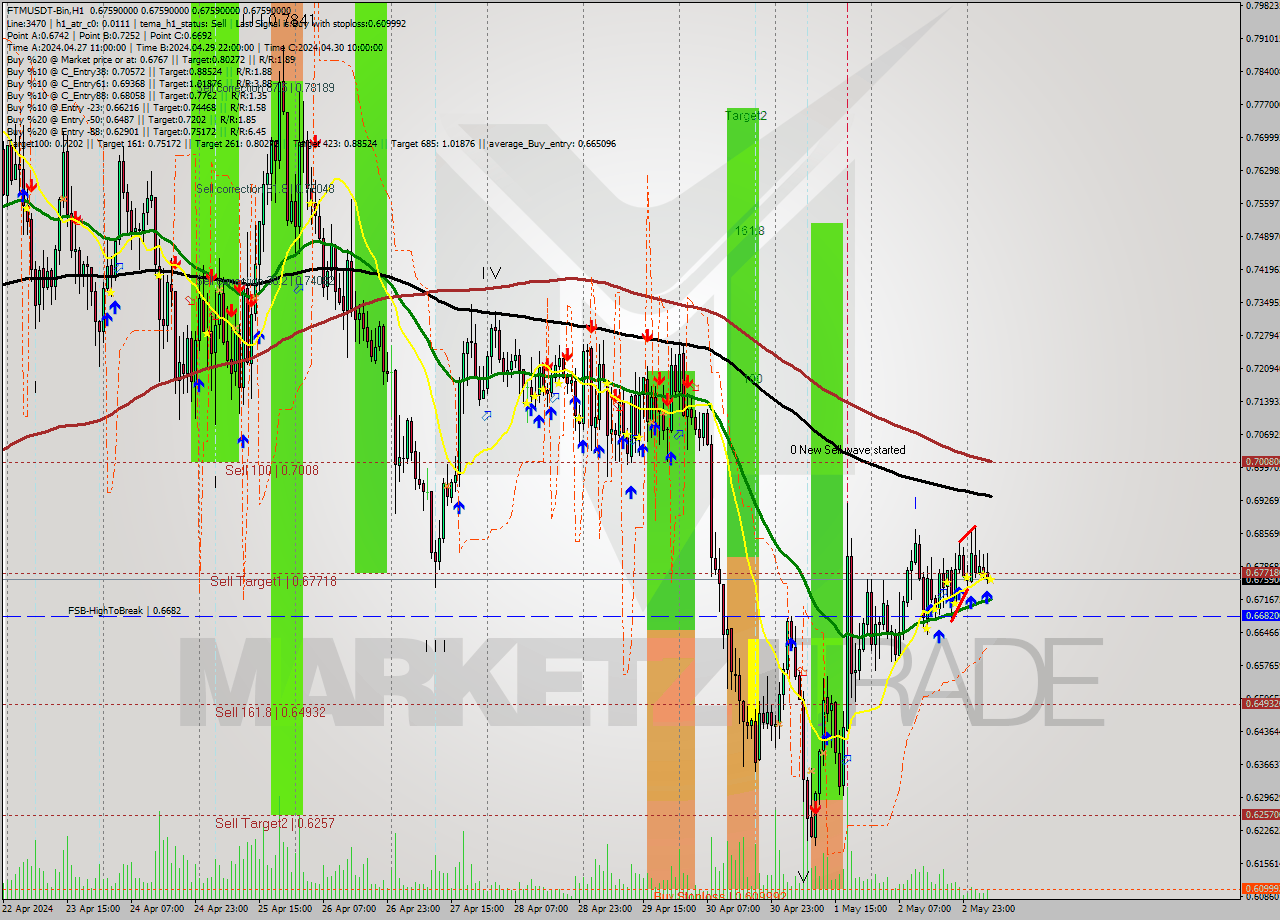1280x920 pixels.
Task: Click the '23 Apr 15:00' time axis label
Action: 92,909
